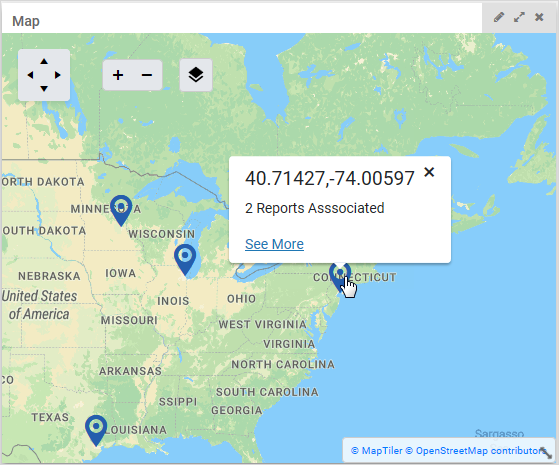
Task: Click the 40.71427,-74.00597 coordinates text
Action: pos(330,178)
